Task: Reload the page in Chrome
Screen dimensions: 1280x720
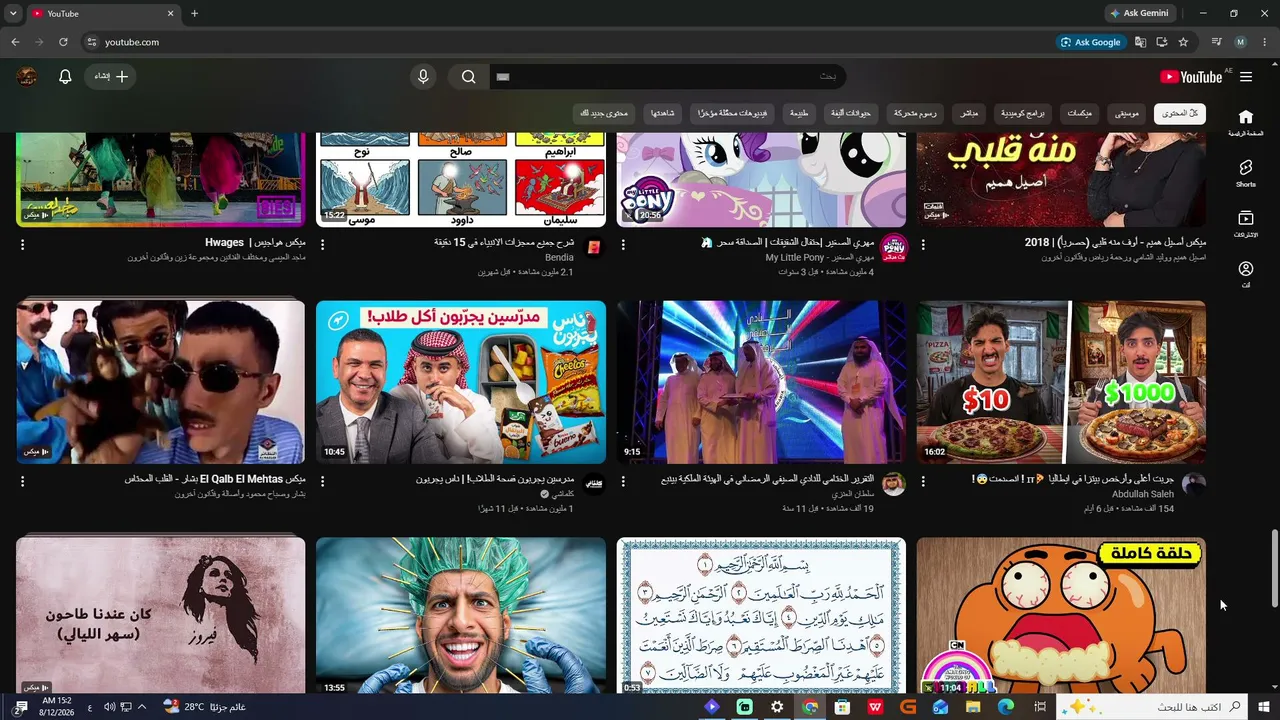Action: tap(63, 42)
